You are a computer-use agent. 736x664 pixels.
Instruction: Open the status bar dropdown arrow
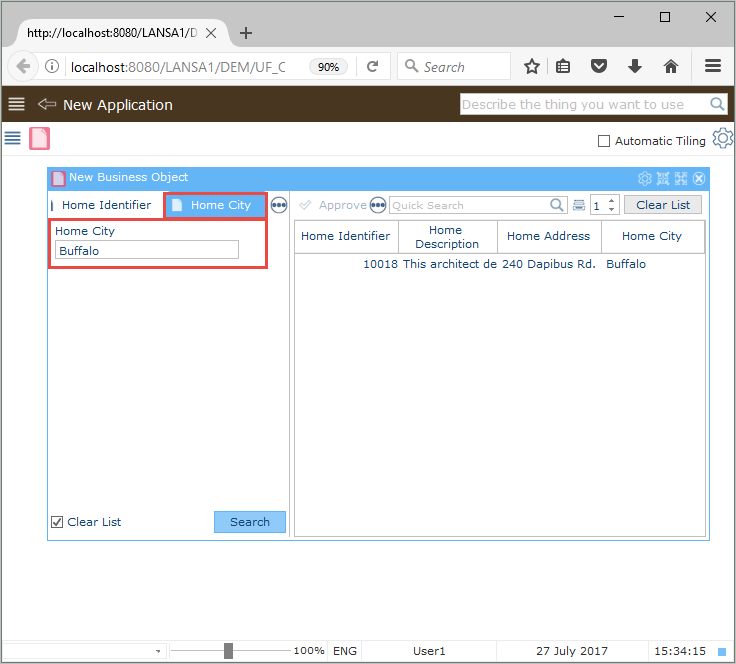[x=158, y=651]
